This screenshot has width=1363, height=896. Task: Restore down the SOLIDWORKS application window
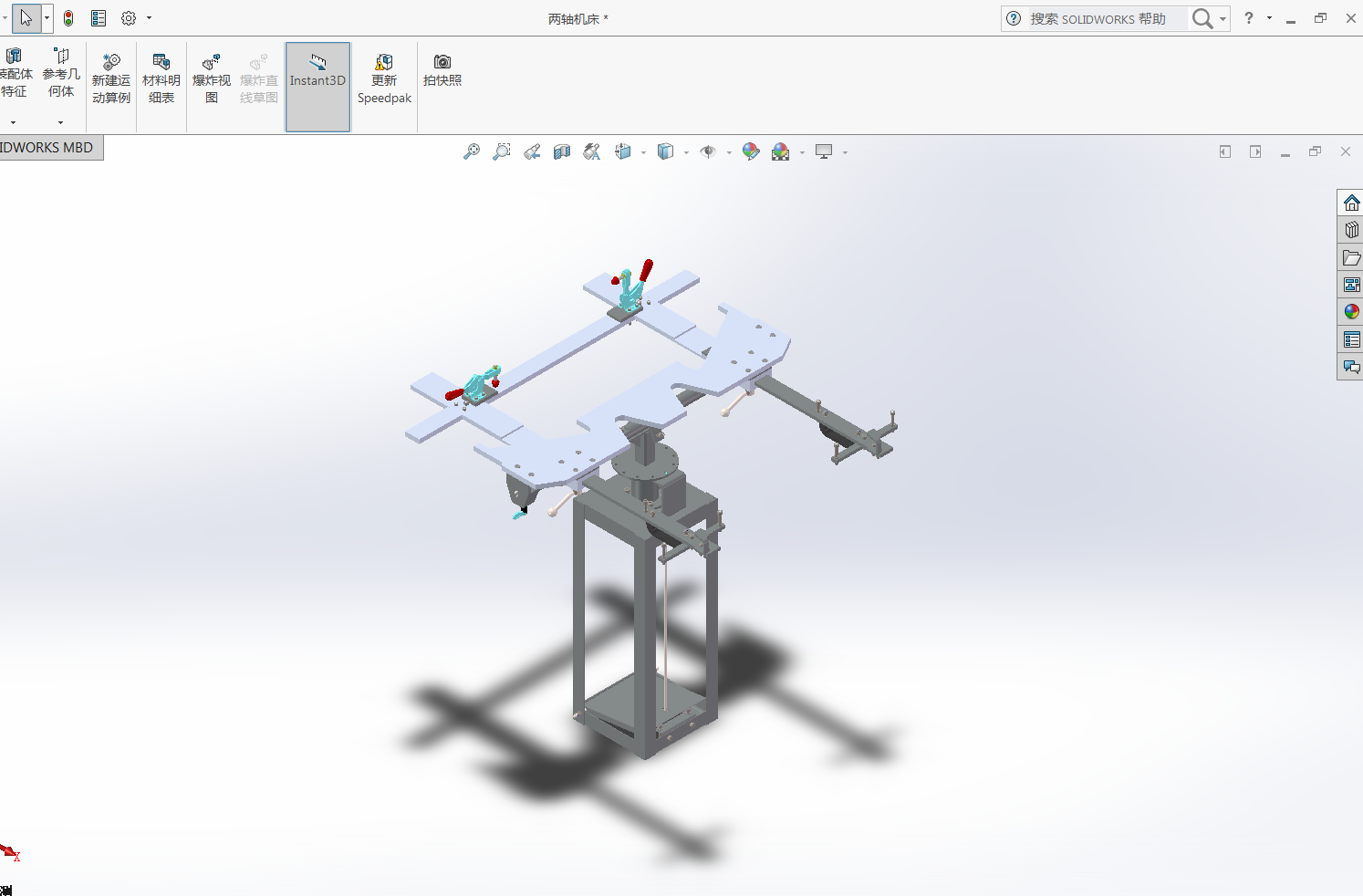pyautogui.click(x=1320, y=18)
